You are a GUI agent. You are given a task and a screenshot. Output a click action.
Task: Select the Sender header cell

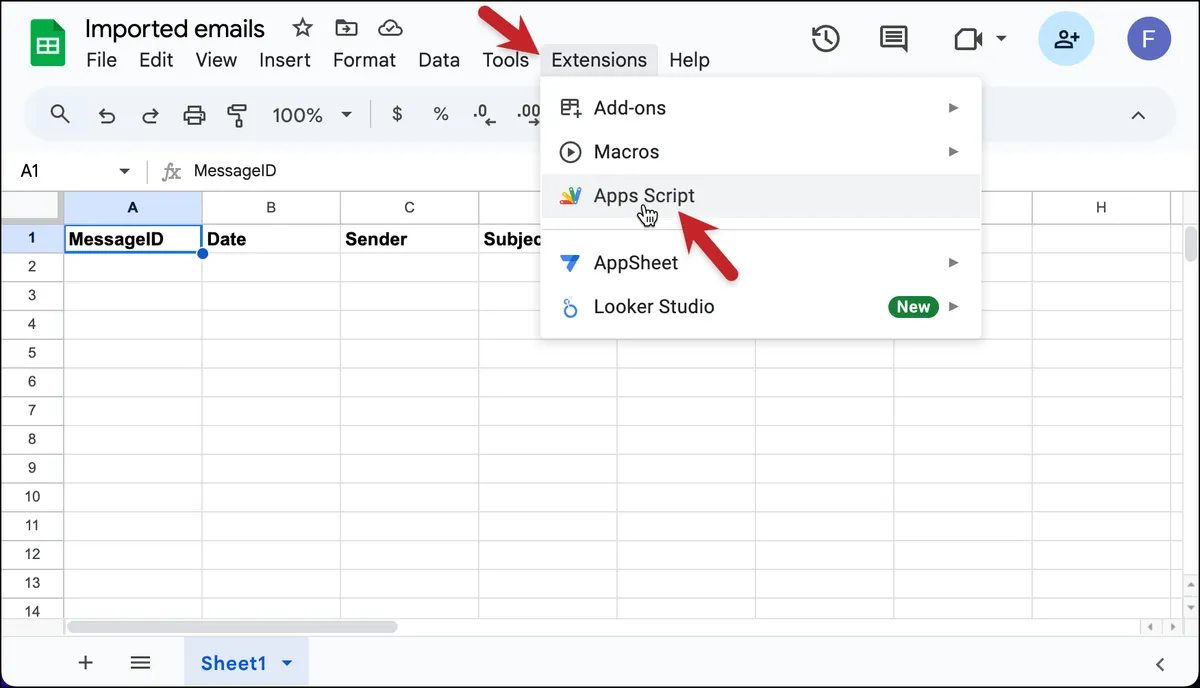click(409, 240)
